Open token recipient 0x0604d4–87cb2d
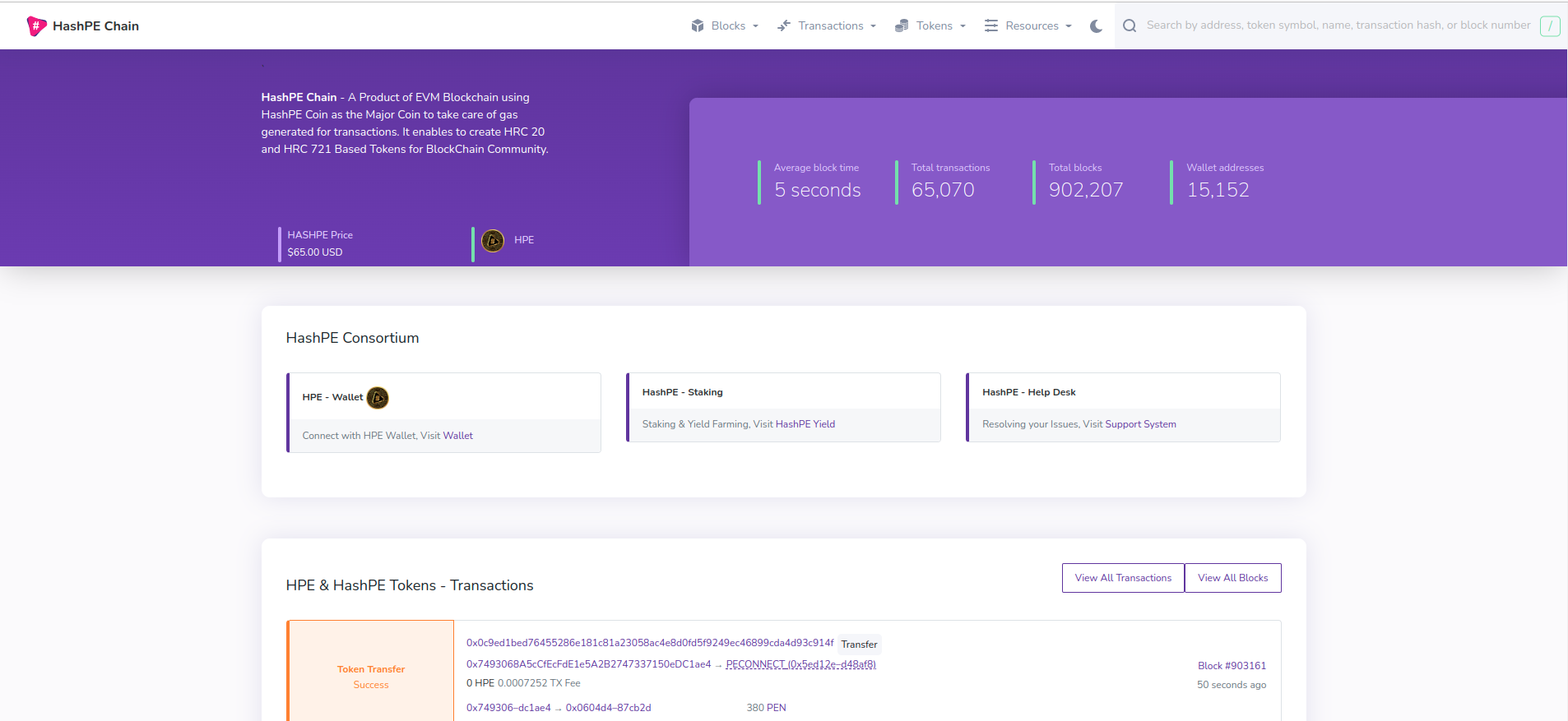This screenshot has height=721, width=1568. click(x=609, y=708)
